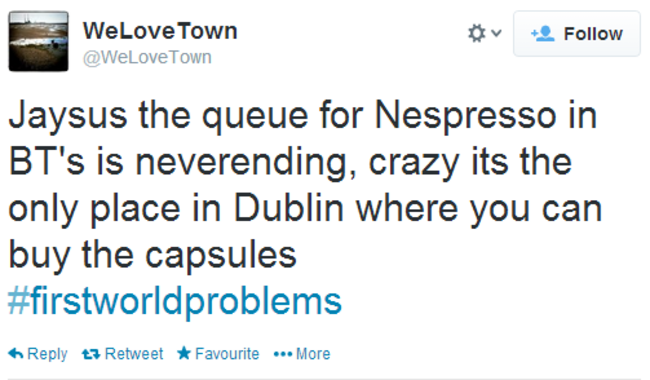Select the Reply text label
This screenshot has height=380, width=650.
point(47,354)
